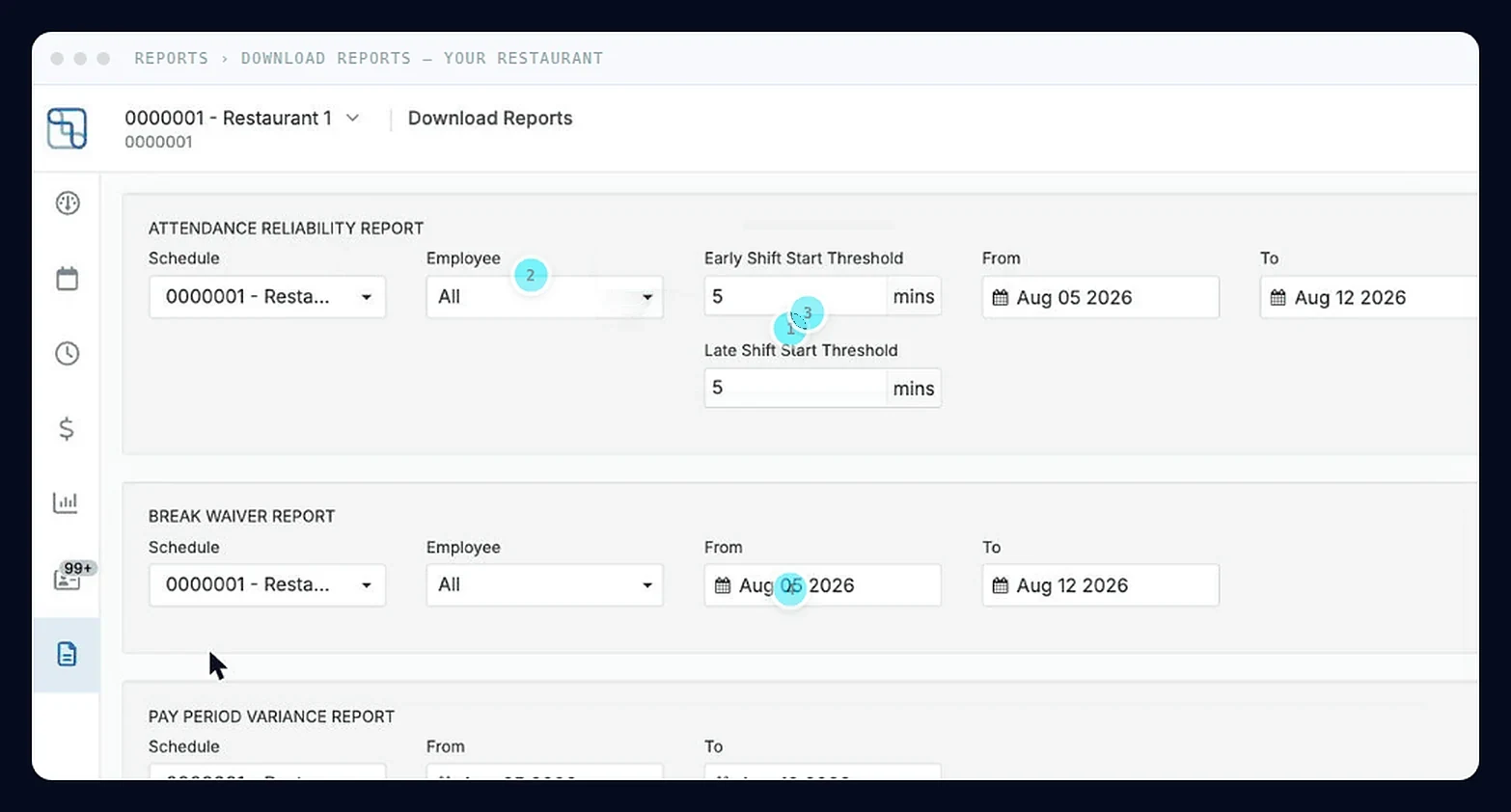Viewport: 1511px width, 812px height.
Task: Click the REPORTS breadcrumb in title bar
Action: tap(172, 58)
